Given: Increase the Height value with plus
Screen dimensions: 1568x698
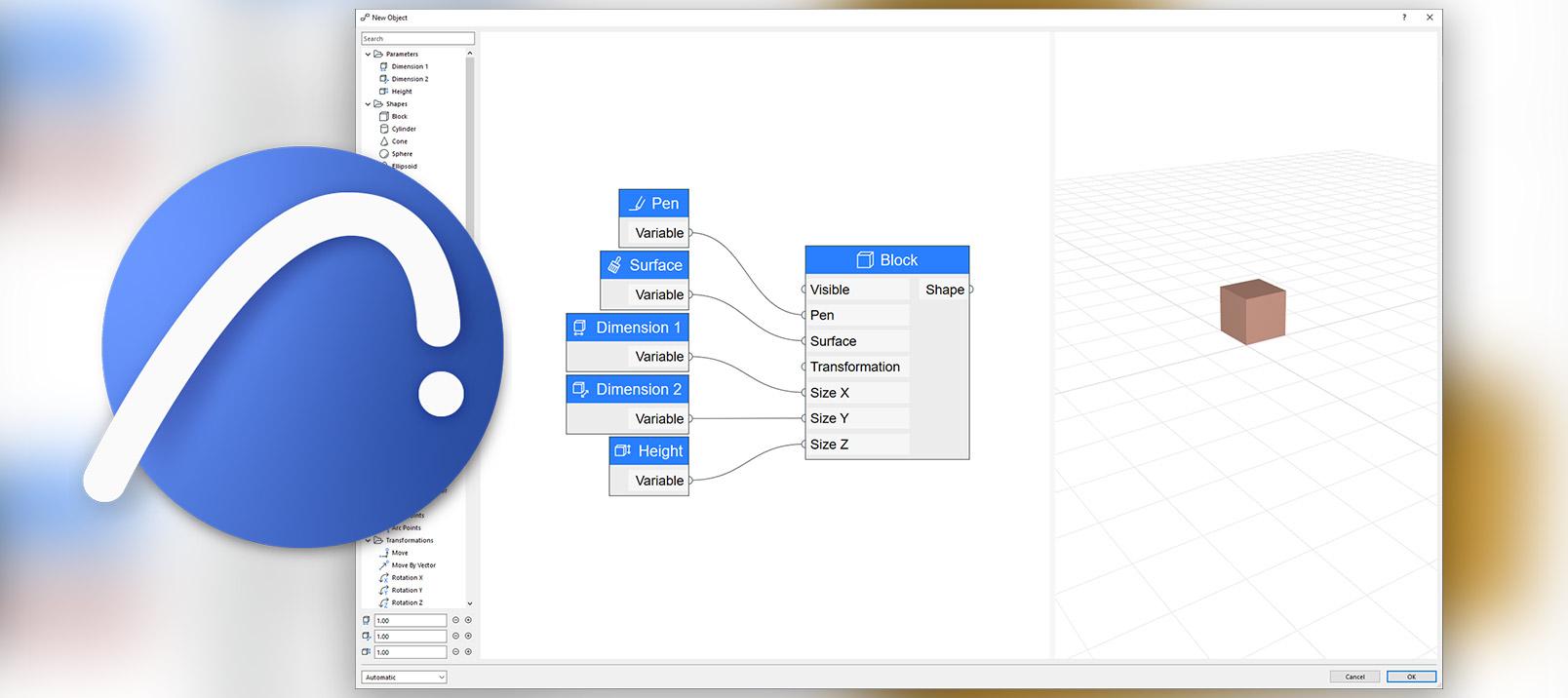Looking at the screenshot, I should pyautogui.click(x=468, y=652).
